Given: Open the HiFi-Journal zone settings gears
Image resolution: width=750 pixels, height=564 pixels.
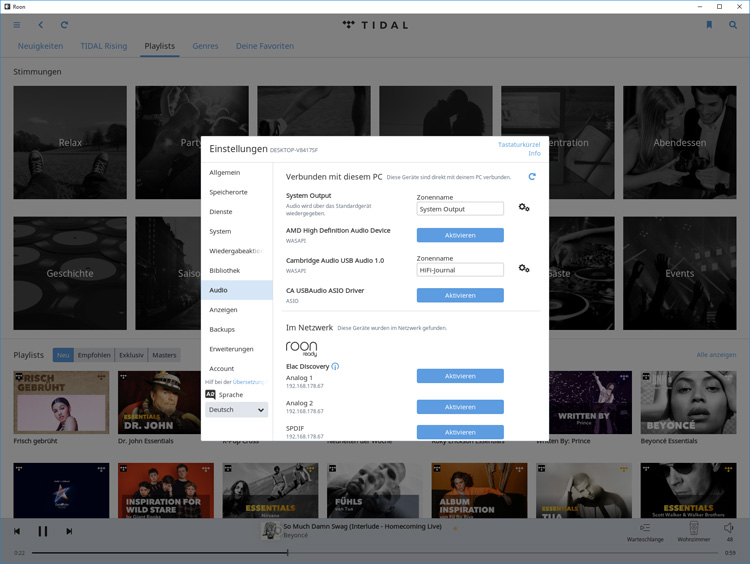Looking at the screenshot, I should pyautogui.click(x=524, y=268).
